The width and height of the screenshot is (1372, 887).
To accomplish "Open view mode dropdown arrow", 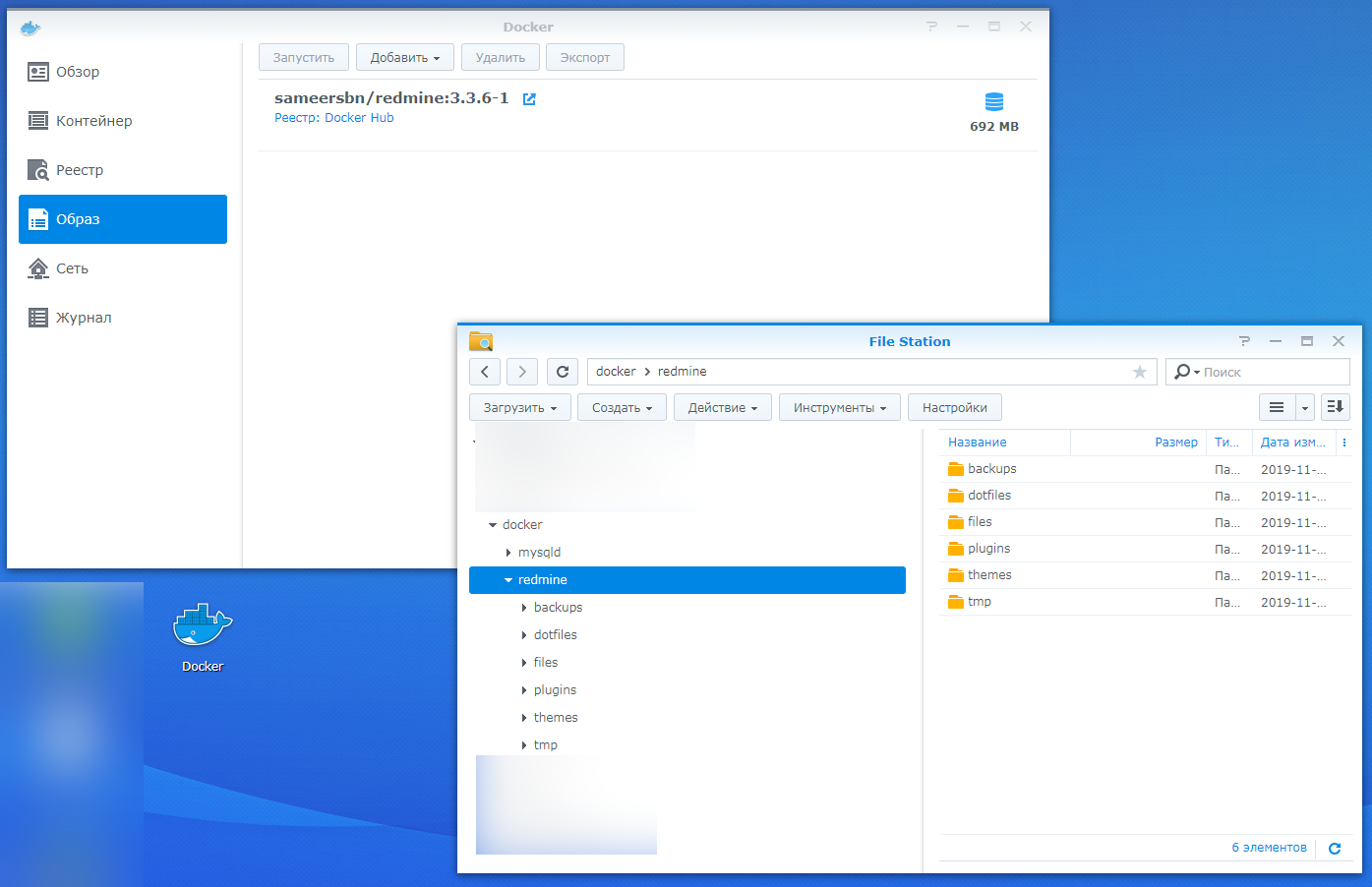I will [1304, 407].
